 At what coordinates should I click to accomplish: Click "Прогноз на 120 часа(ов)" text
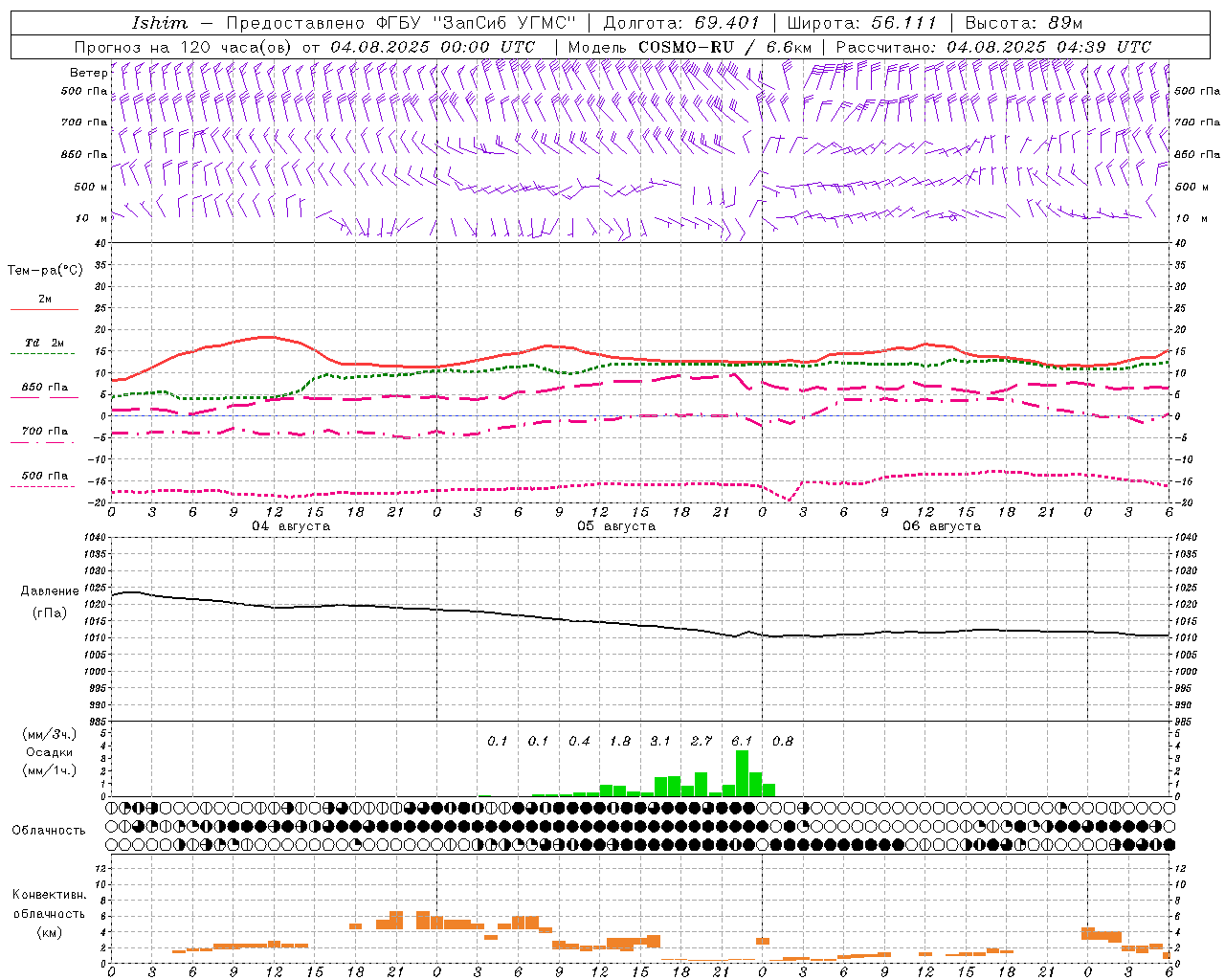pyautogui.click(x=185, y=47)
